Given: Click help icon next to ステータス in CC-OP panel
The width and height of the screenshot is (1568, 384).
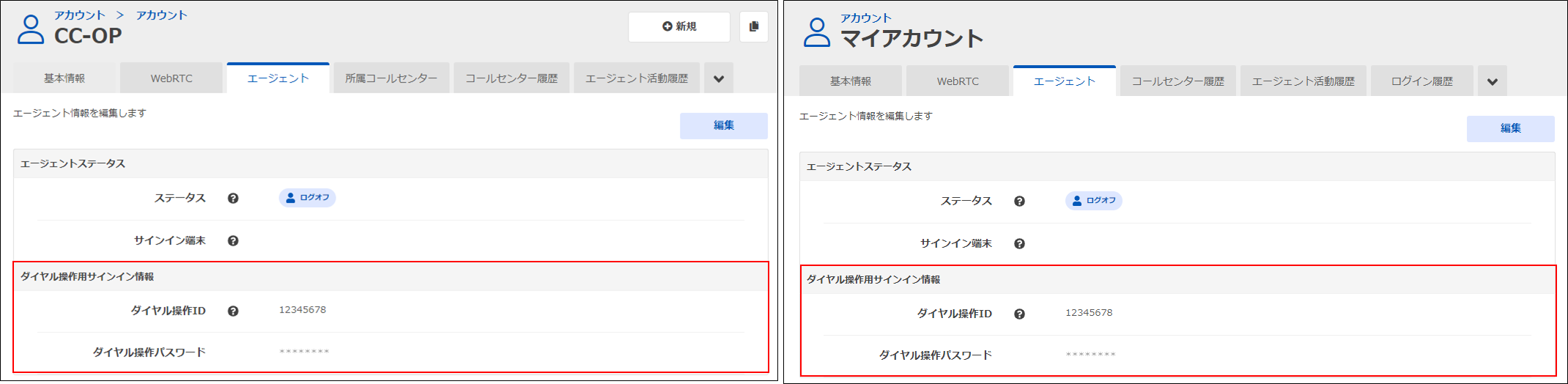Looking at the screenshot, I should click(233, 199).
